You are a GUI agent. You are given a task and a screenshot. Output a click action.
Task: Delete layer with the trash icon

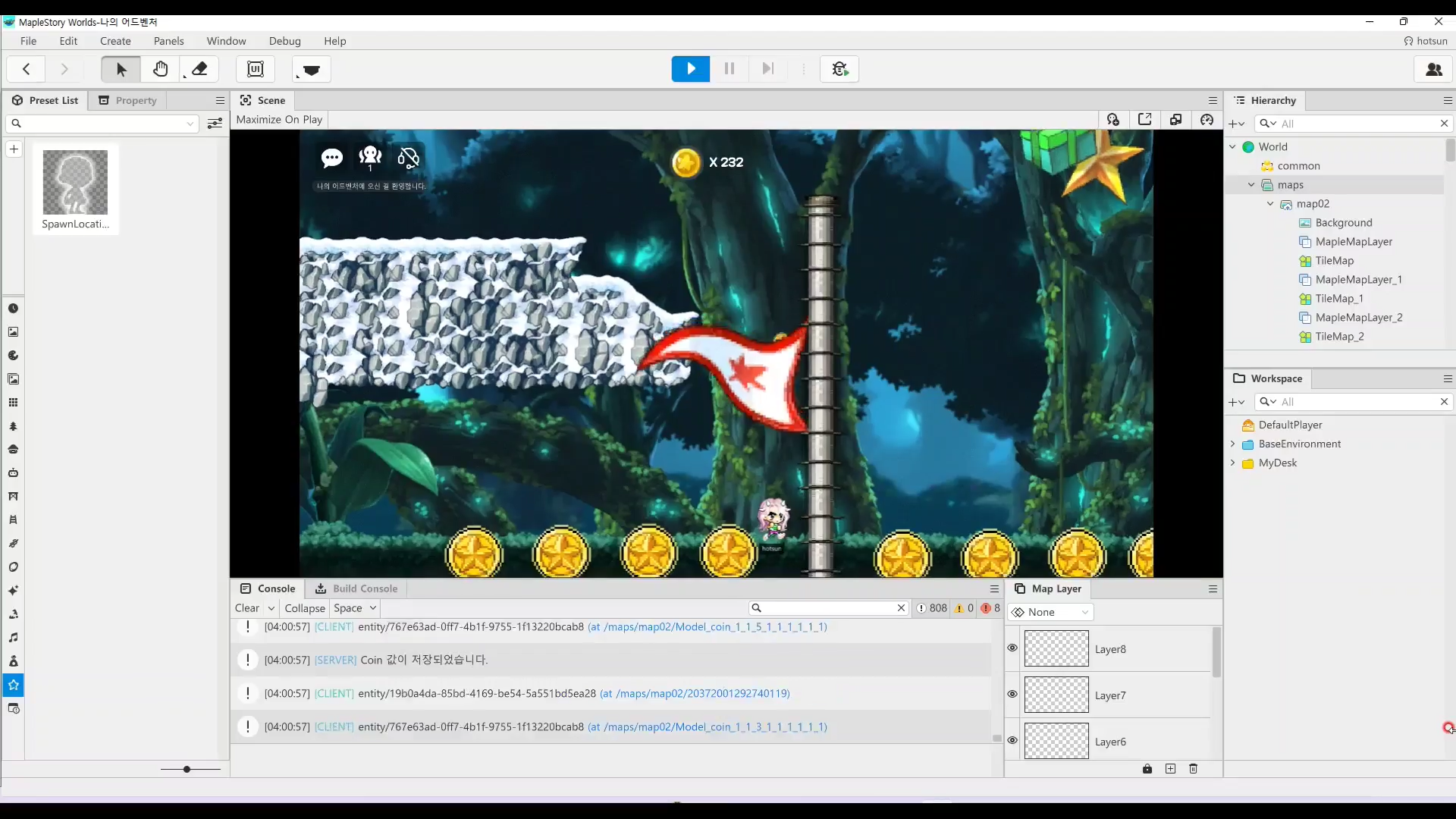1193,769
